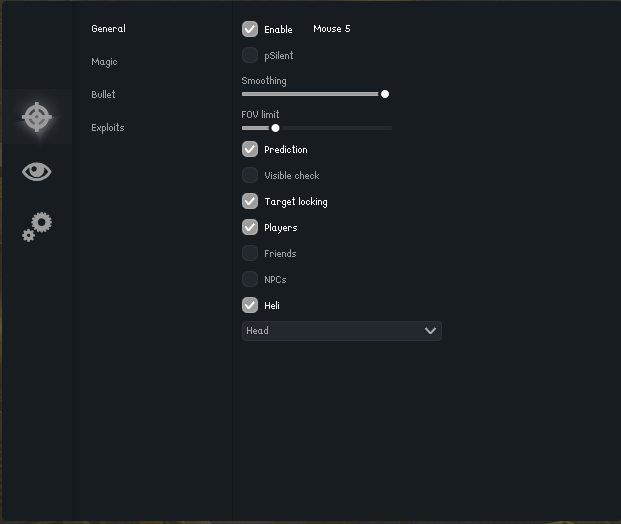
Task: Uncheck the Players checkbox
Action: [x=250, y=227]
